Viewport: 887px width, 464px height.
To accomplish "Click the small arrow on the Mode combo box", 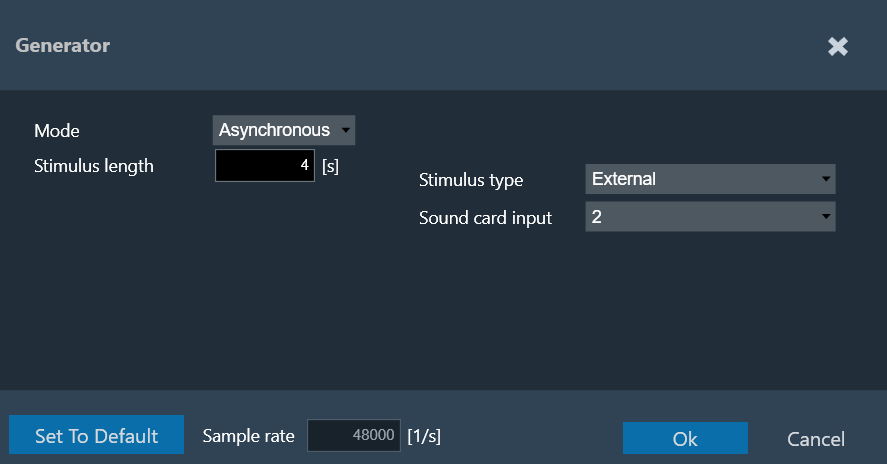I will point(346,130).
